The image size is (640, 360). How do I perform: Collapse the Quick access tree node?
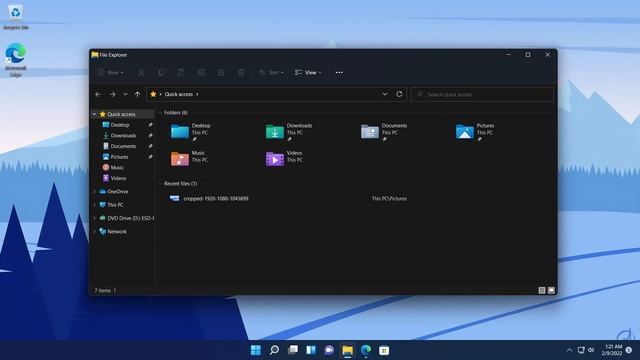point(94,114)
